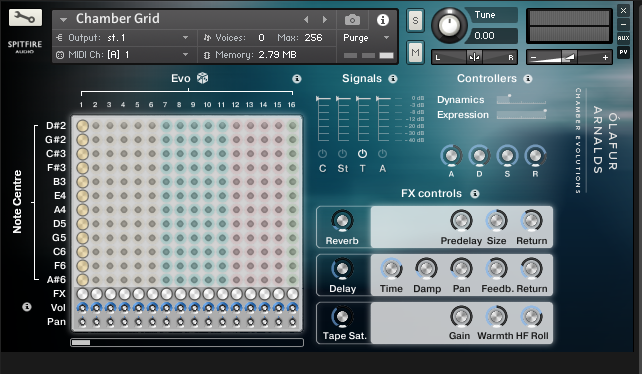Click the volume minus button
The image size is (642, 374).
pyautogui.click(x=533, y=58)
